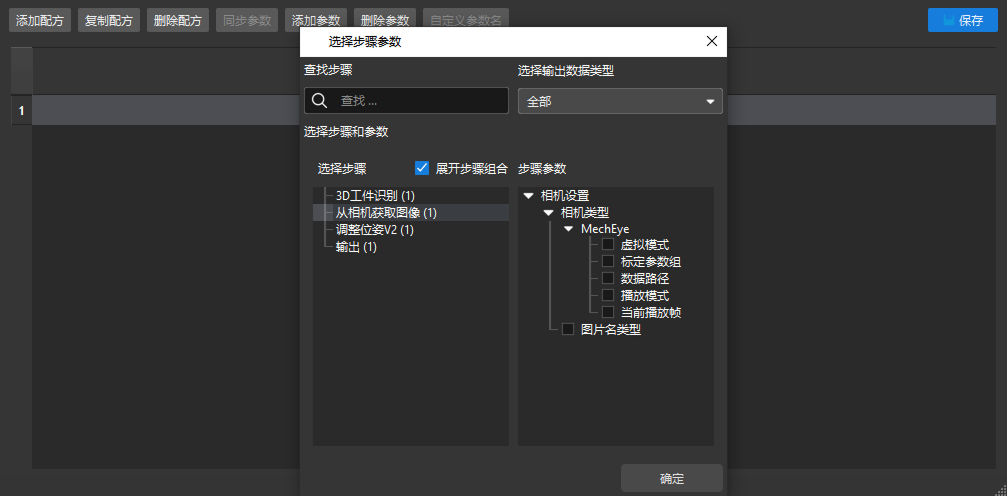This screenshot has height=496, width=1007.
Task: Open the 全部 output data type dropdown
Action: pyautogui.click(x=620, y=101)
